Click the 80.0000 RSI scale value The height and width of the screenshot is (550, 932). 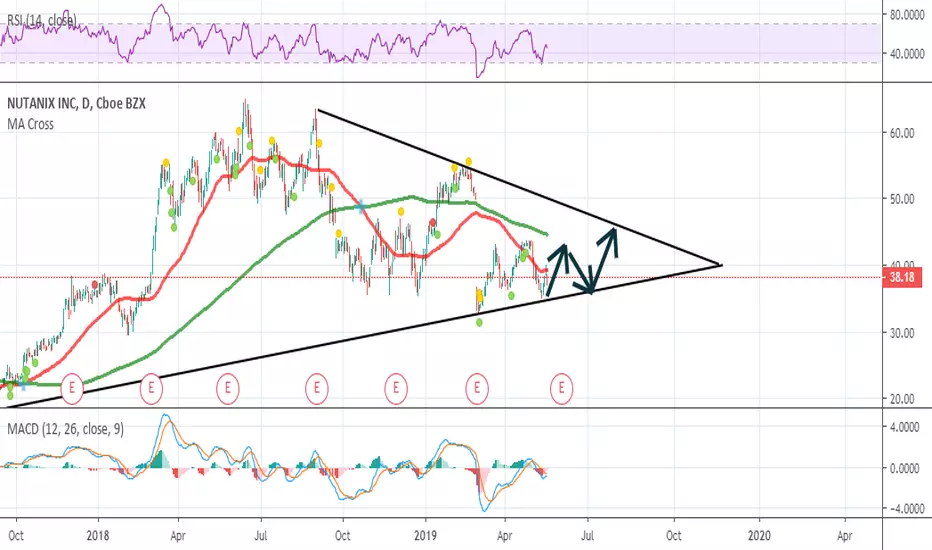click(x=907, y=15)
